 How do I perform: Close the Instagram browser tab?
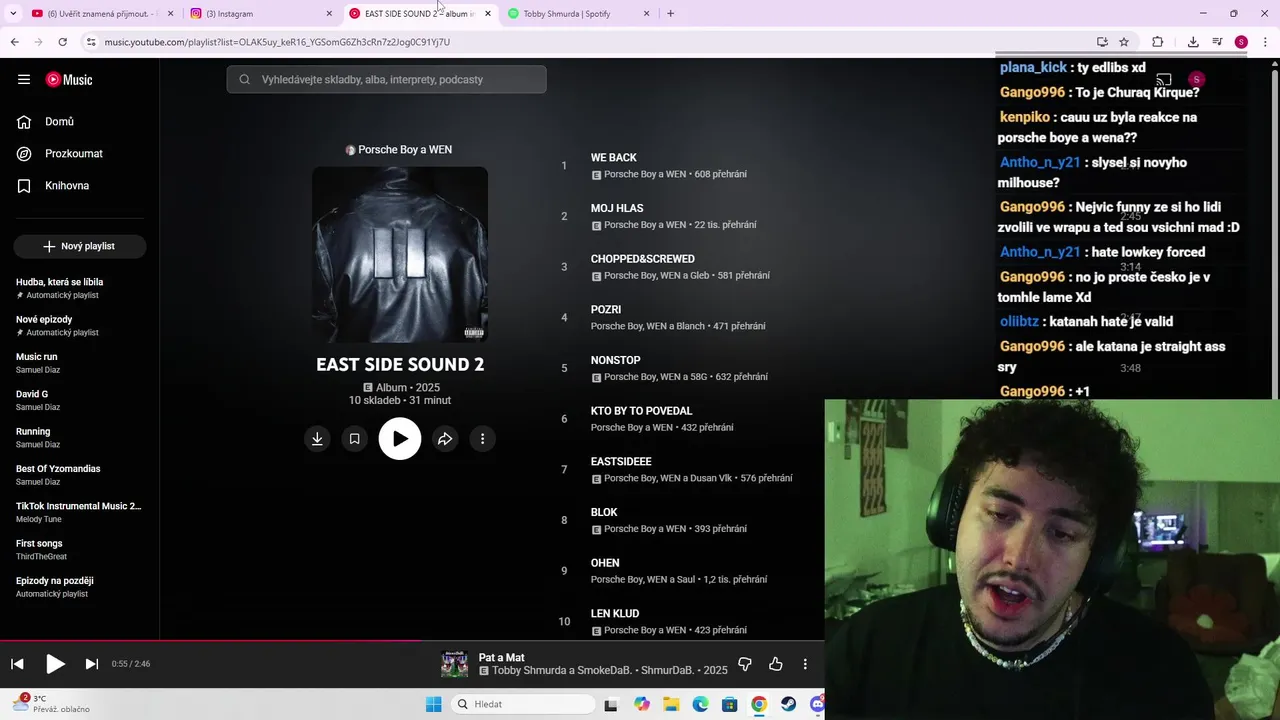[x=329, y=14]
